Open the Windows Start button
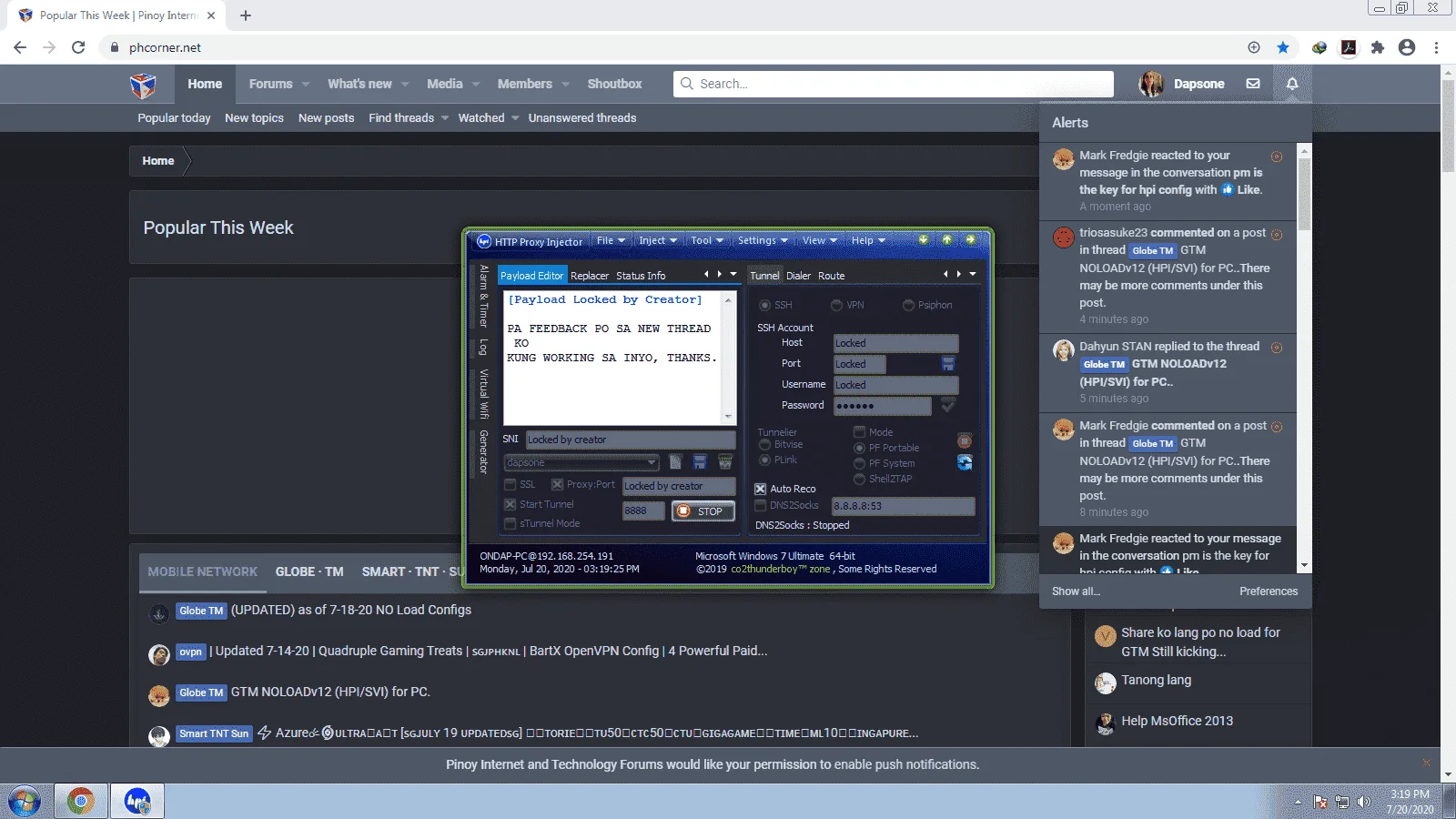The height and width of the screenshot is (819, 1456). pyautogui.click(x=25, y=802)
